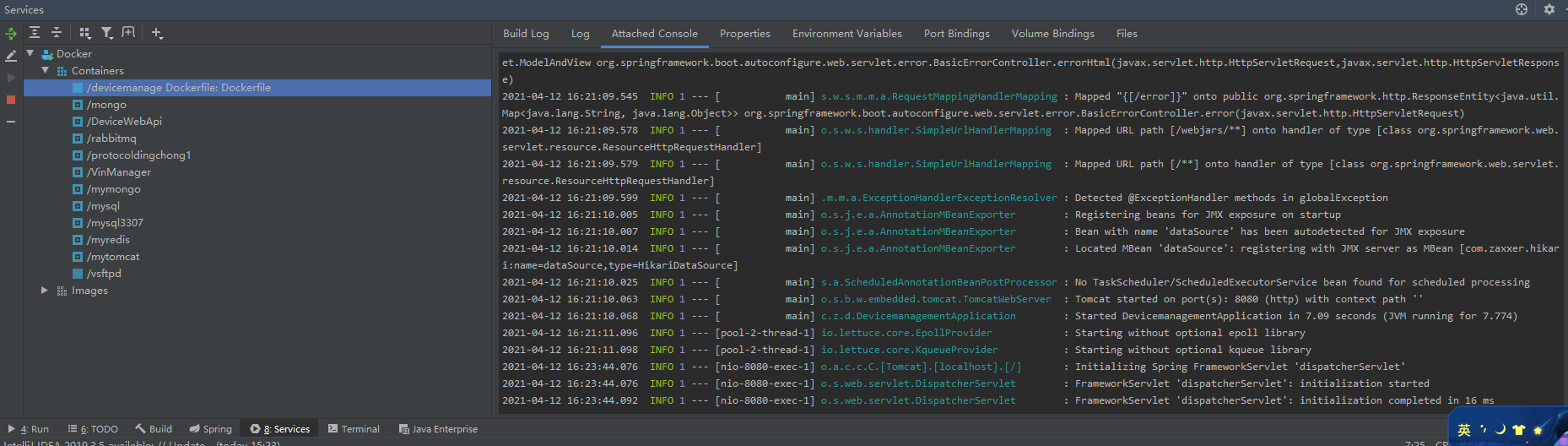Open the Terminal tool window
The width and height of the screenshot is (1568, 446).
pyautogui.click(x=354, y=429)
